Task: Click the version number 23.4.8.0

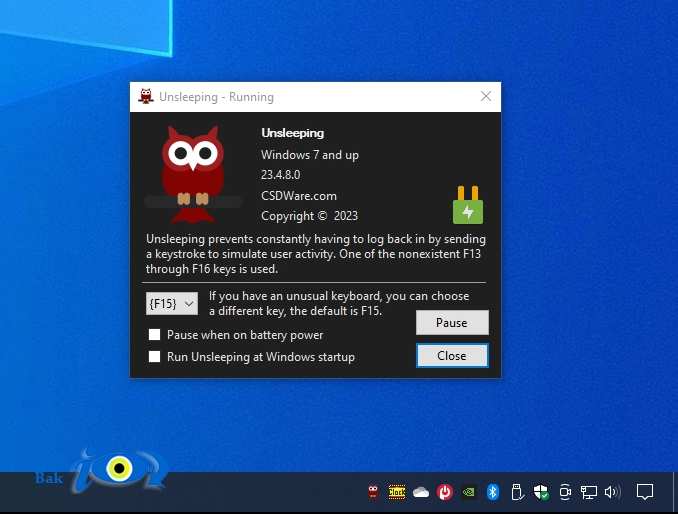Action: (281, 175)
